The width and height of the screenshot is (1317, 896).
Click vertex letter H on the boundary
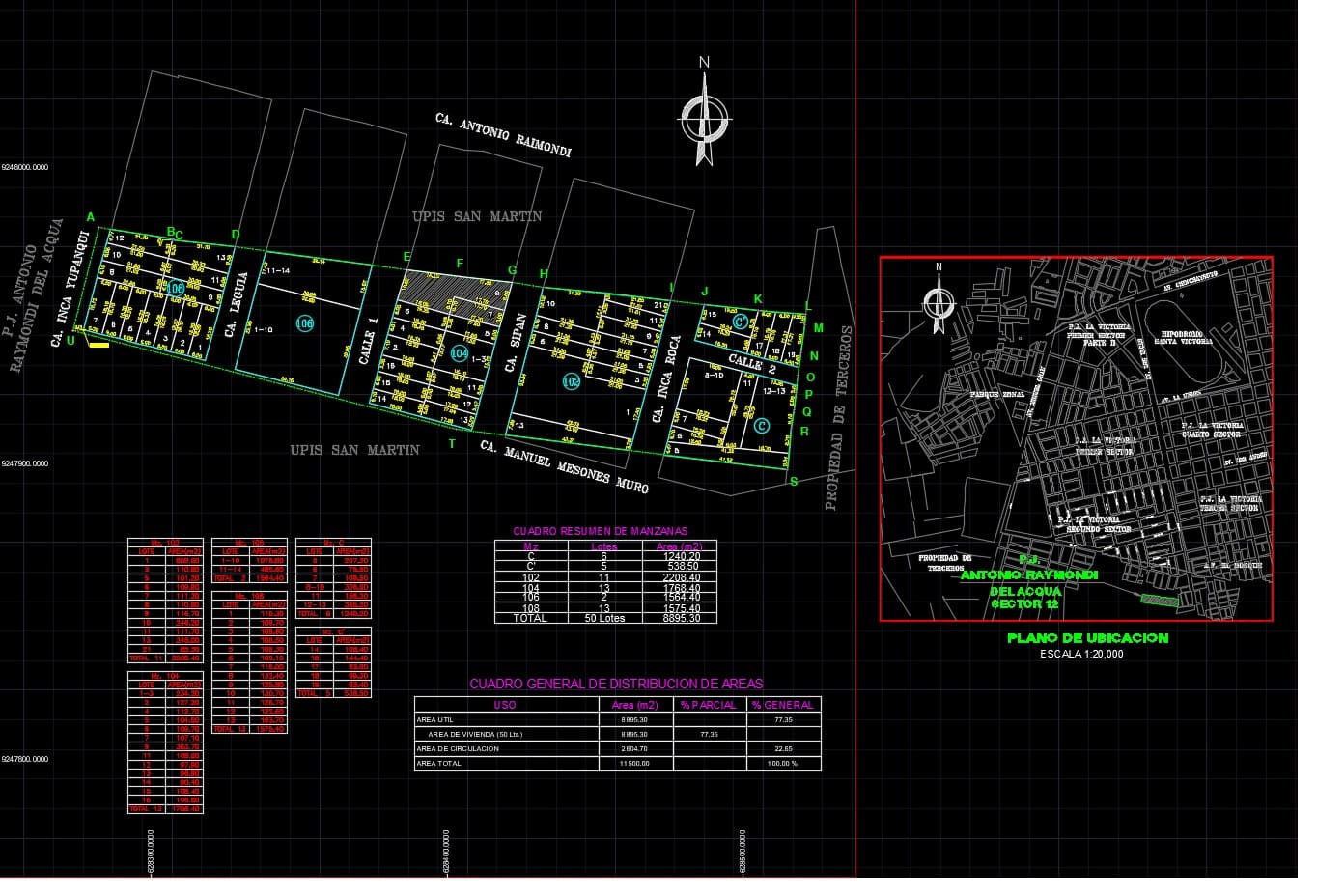[x=544, y=274]
